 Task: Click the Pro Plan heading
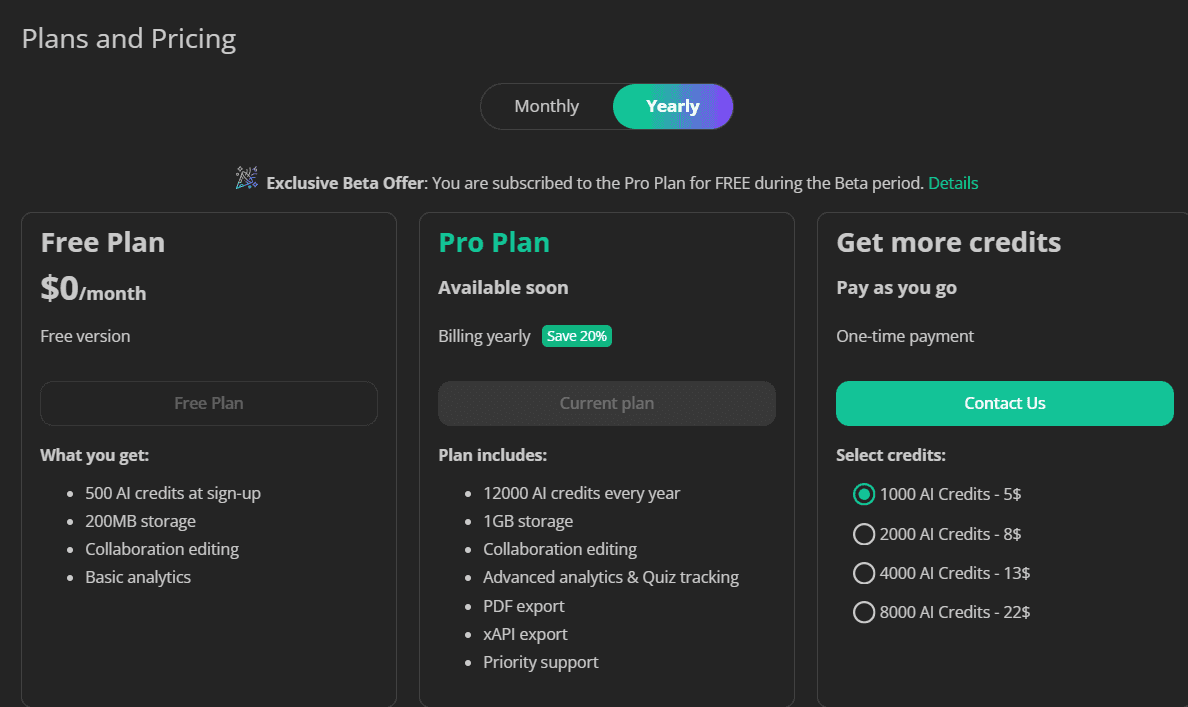point(494,242)
